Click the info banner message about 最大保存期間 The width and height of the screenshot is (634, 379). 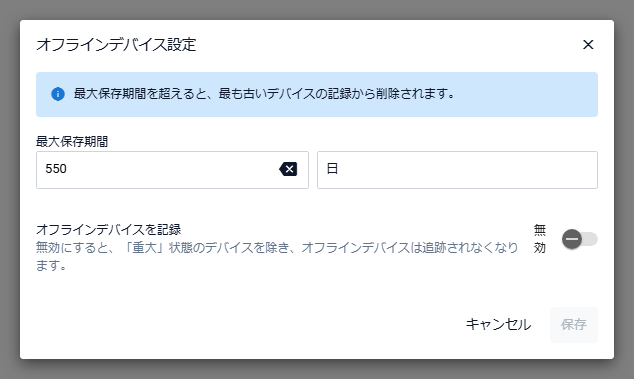pyautogui.click(x=264, y=94)
